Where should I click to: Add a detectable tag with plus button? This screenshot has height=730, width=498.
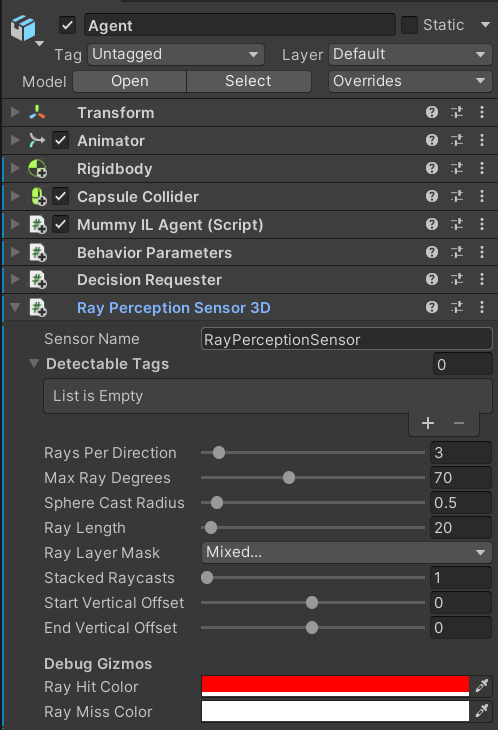click(428, 423)
